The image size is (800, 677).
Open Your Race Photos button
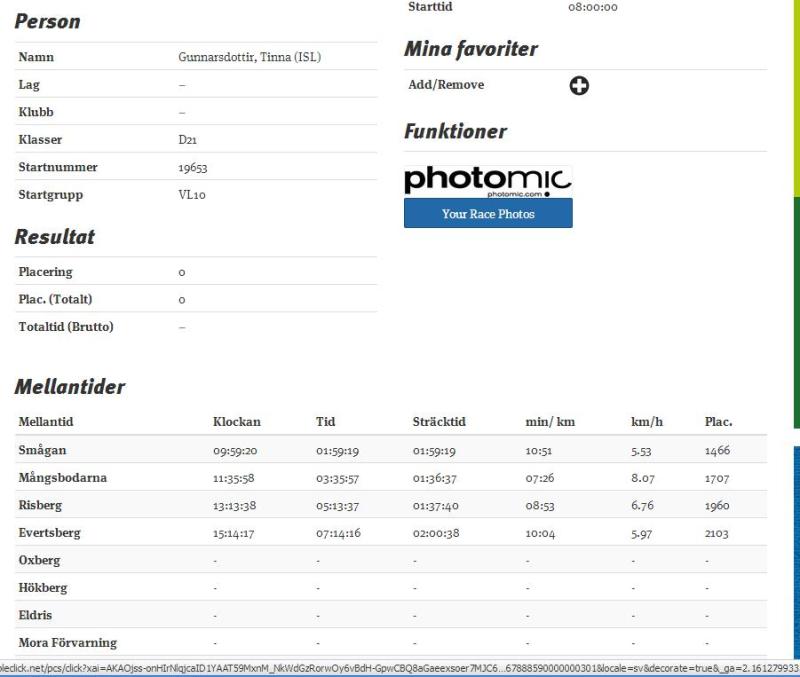(x=488, y=213)
